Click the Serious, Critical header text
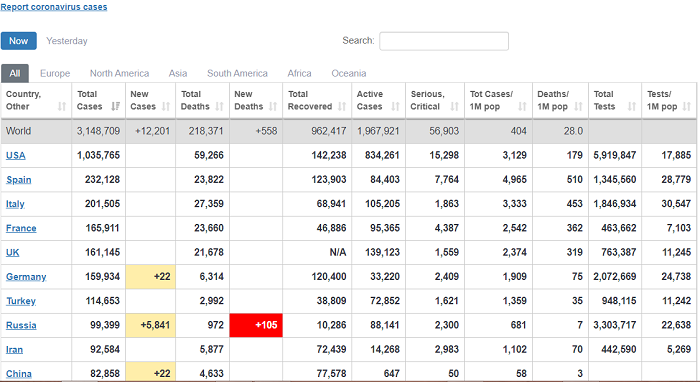Image resolution: width=700 pixels, height=382 pixels. tap(428, 100)
